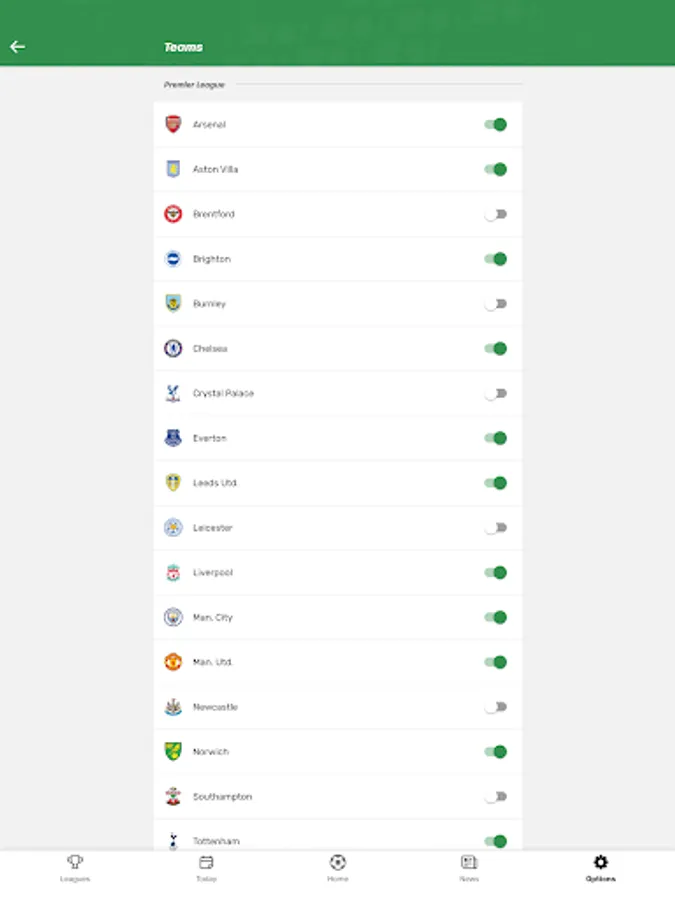Screen dimensions: 675x900
Task: Tap the back arrow icon
Action: pyautogui.click(x=17, y=46)
